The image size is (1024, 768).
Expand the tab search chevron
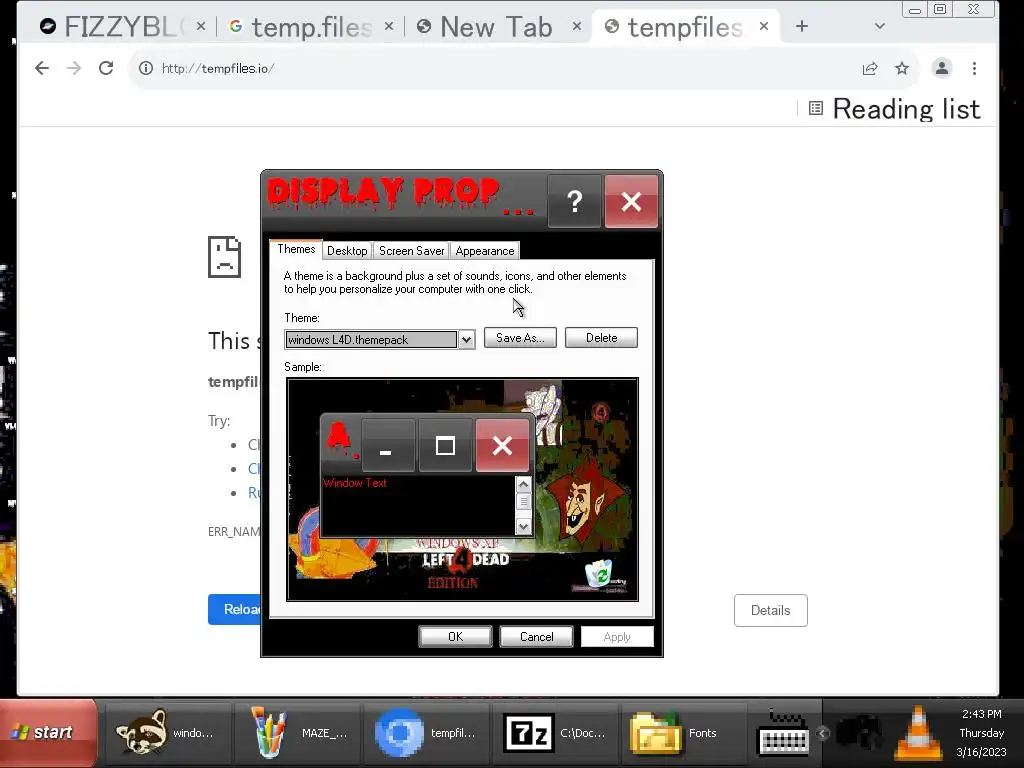tap(880, 26)
